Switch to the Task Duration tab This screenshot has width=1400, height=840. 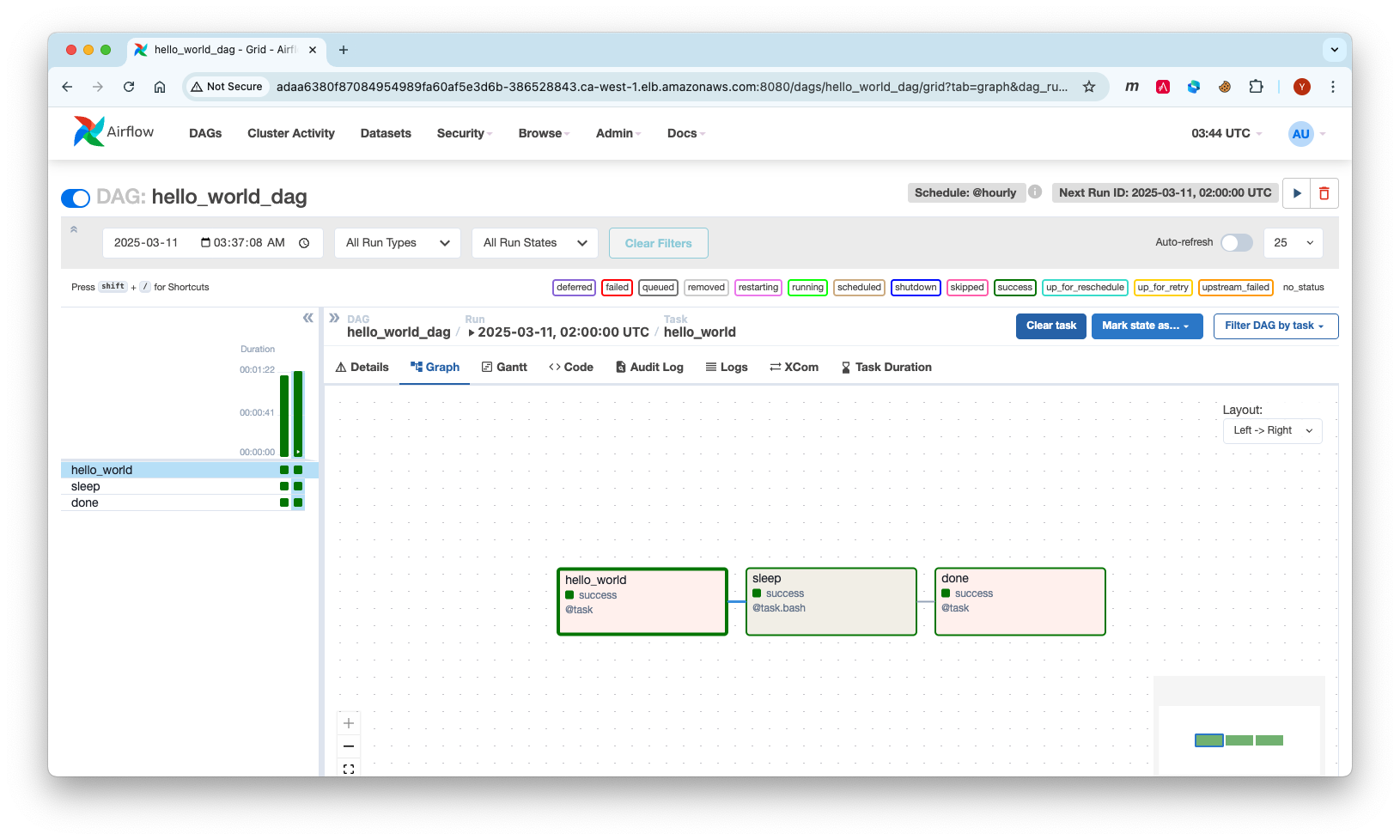tap(886, 367)
